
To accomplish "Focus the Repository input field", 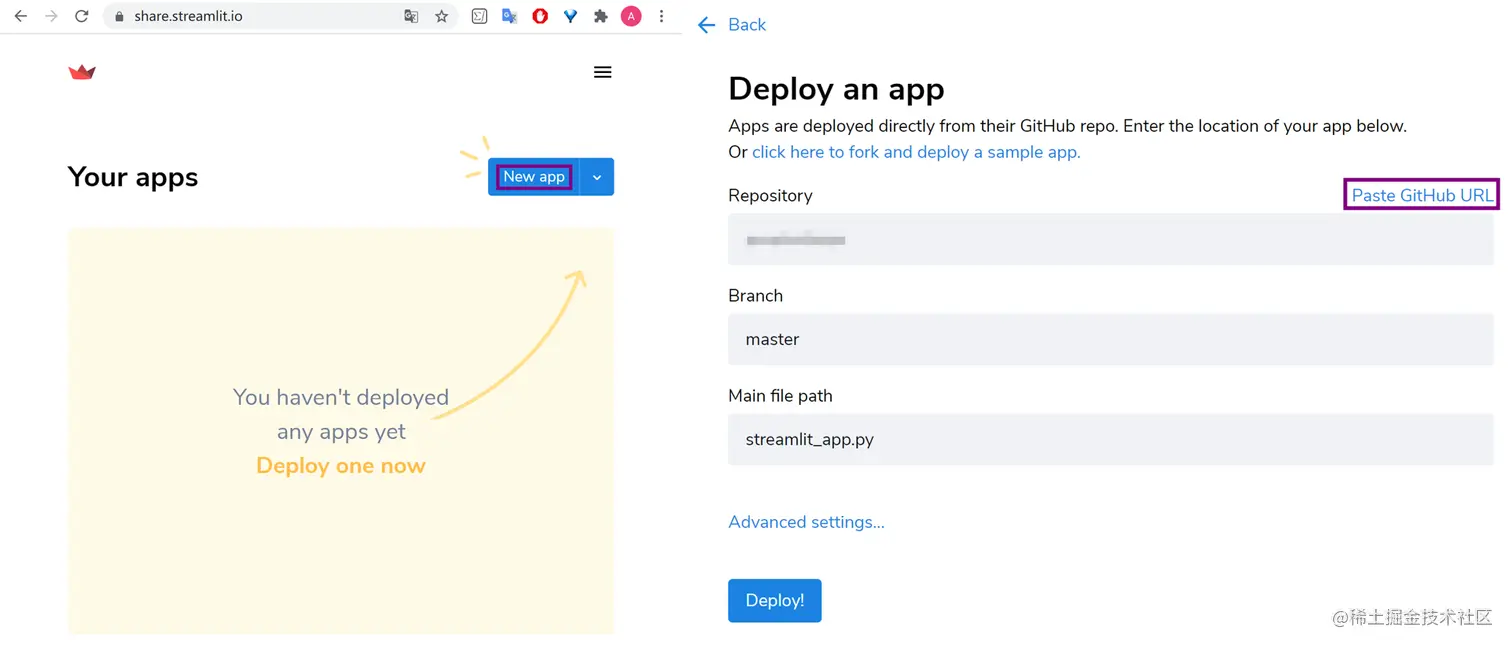I will (1111, 240).
